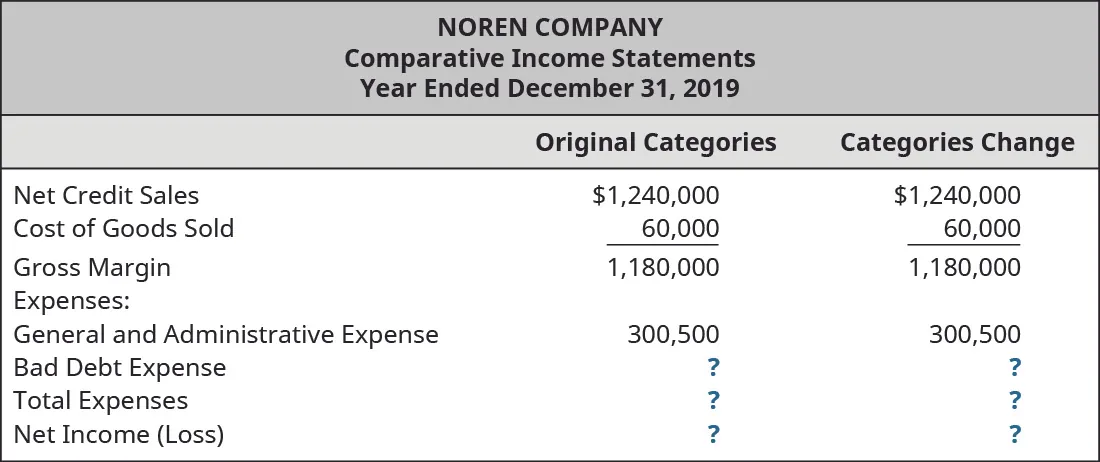The height and width of the screenshot is (462, 1100).
Task: Click Bad Debt Expense question mark under Original Categories
Action: click(x=713, y=368)
